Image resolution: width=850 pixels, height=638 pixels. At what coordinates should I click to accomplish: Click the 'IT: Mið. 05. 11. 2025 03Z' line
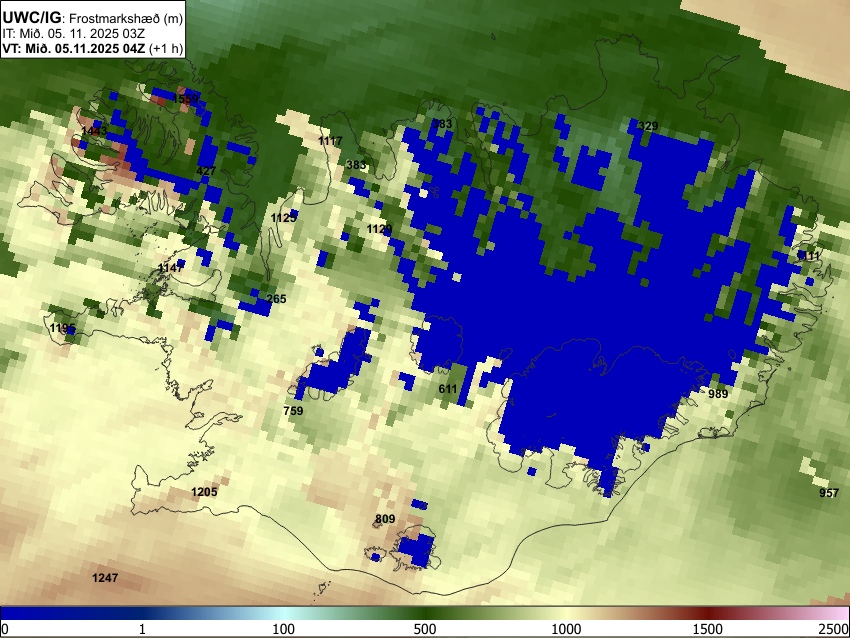[74, 34]
